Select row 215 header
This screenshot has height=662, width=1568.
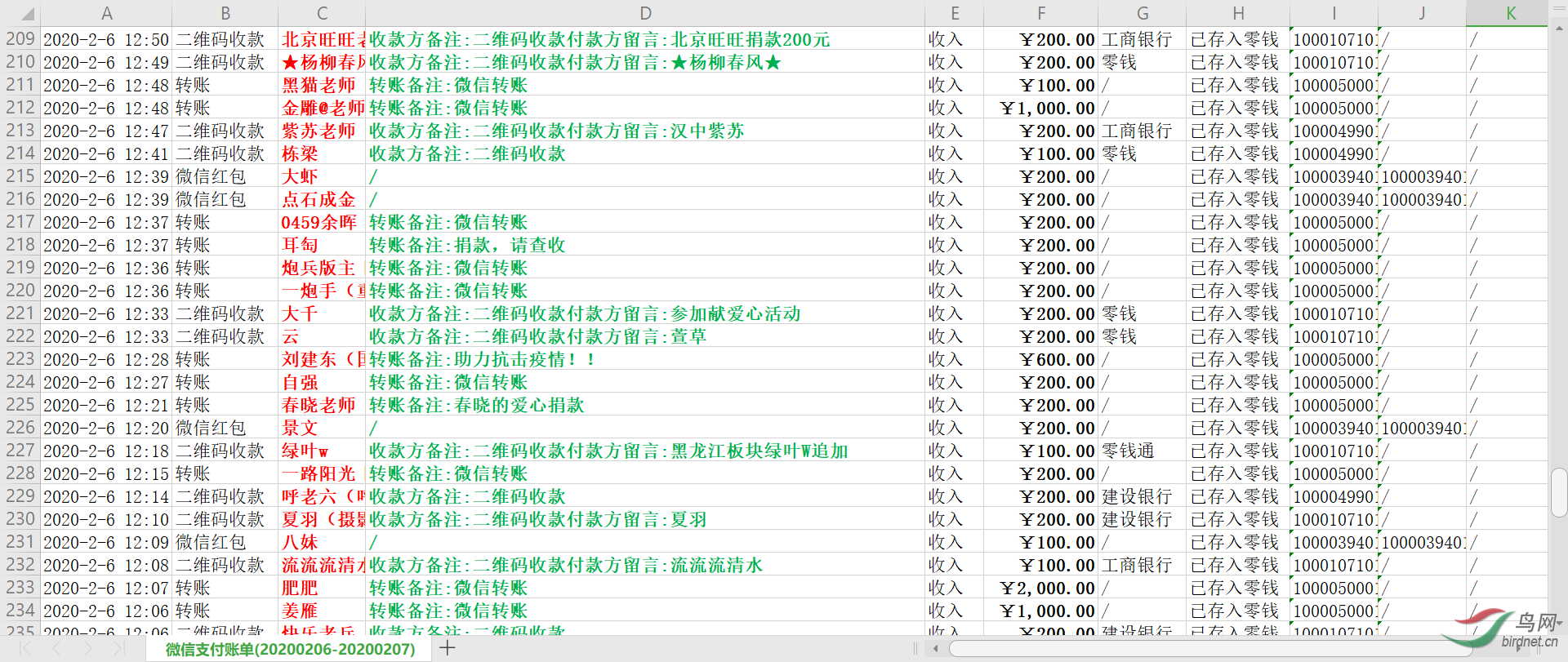click(20, 176)
